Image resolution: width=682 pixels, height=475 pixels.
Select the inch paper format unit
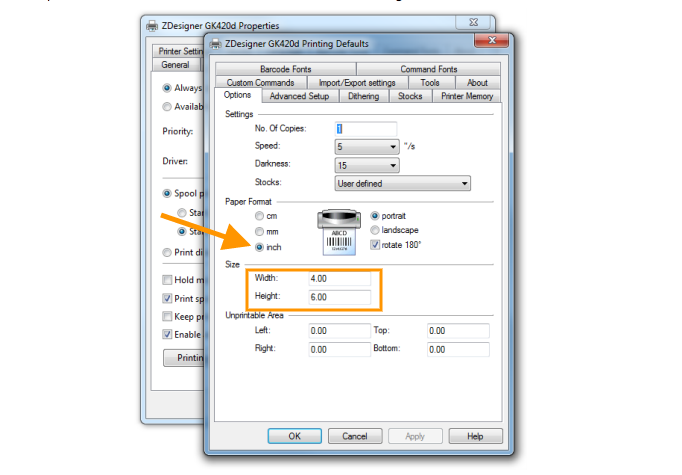(259, 247)
